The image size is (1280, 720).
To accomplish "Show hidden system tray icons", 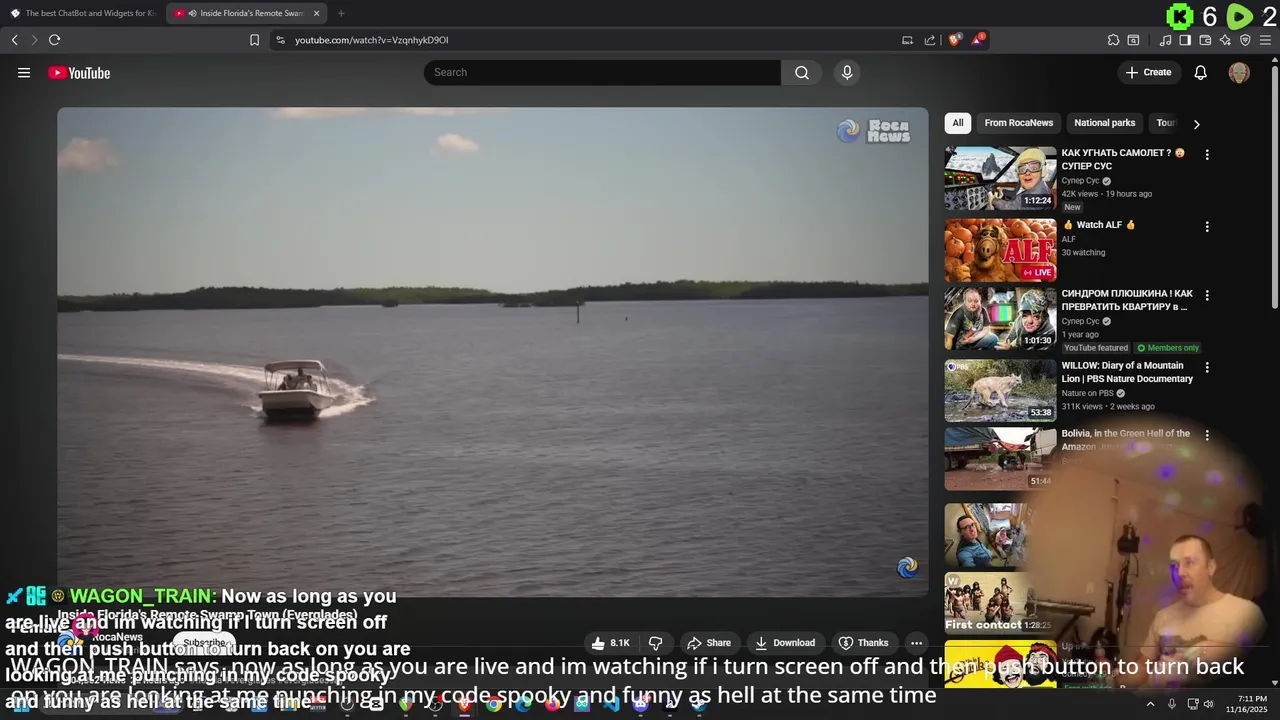I will click(x=1150, y=704).
